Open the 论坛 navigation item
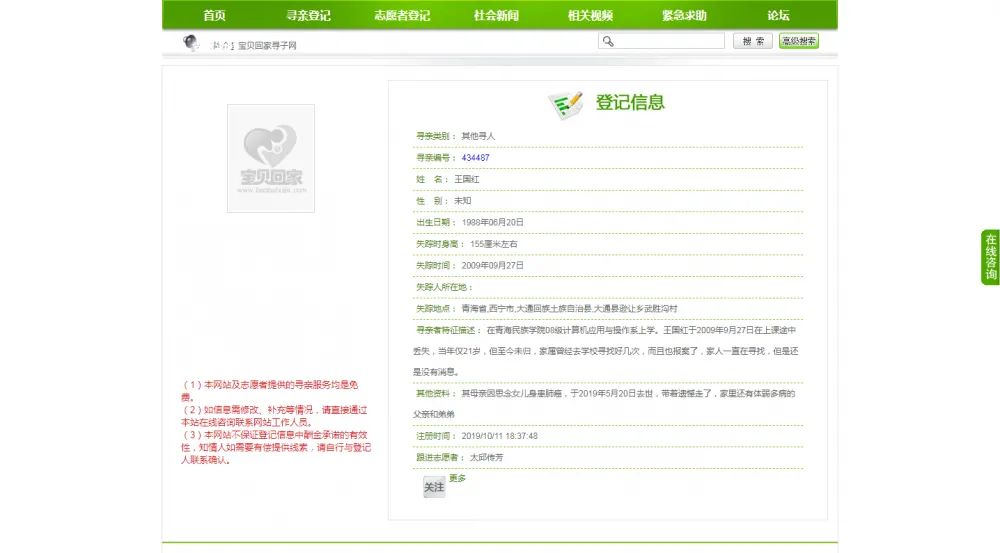Screen dimensions: 1000x553 tap(778, 15)
